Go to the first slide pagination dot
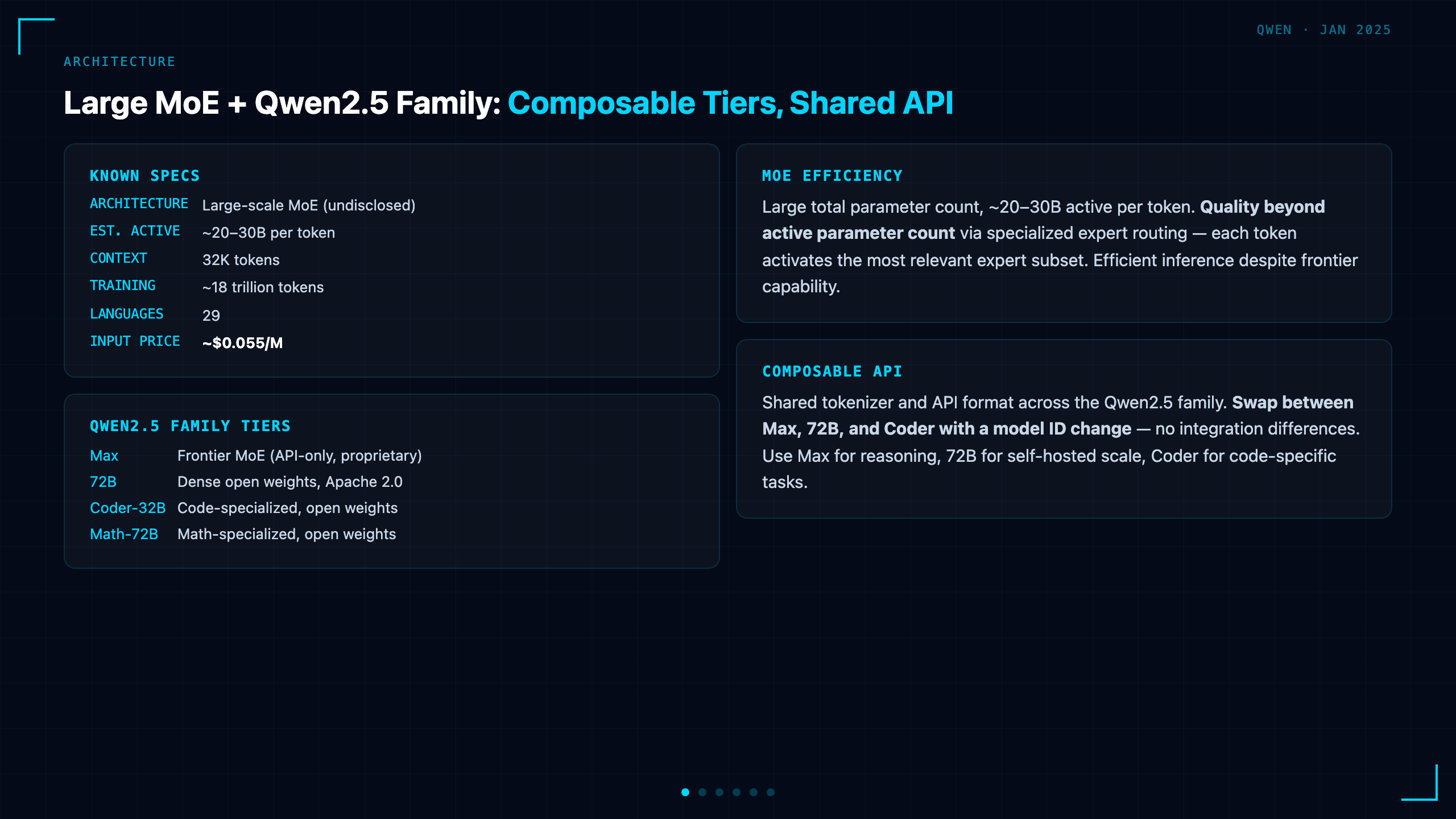 (x=685, y=792)
